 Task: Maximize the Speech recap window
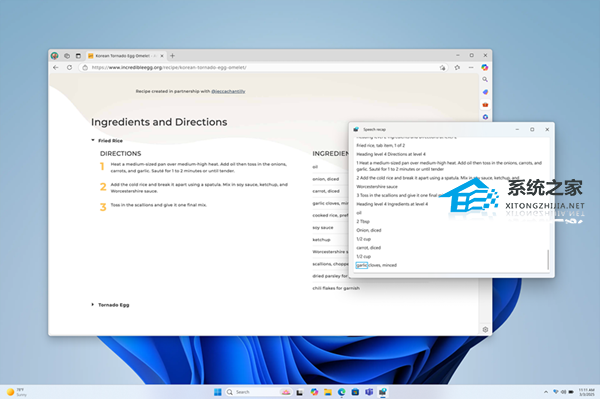(x=532, y=129)
